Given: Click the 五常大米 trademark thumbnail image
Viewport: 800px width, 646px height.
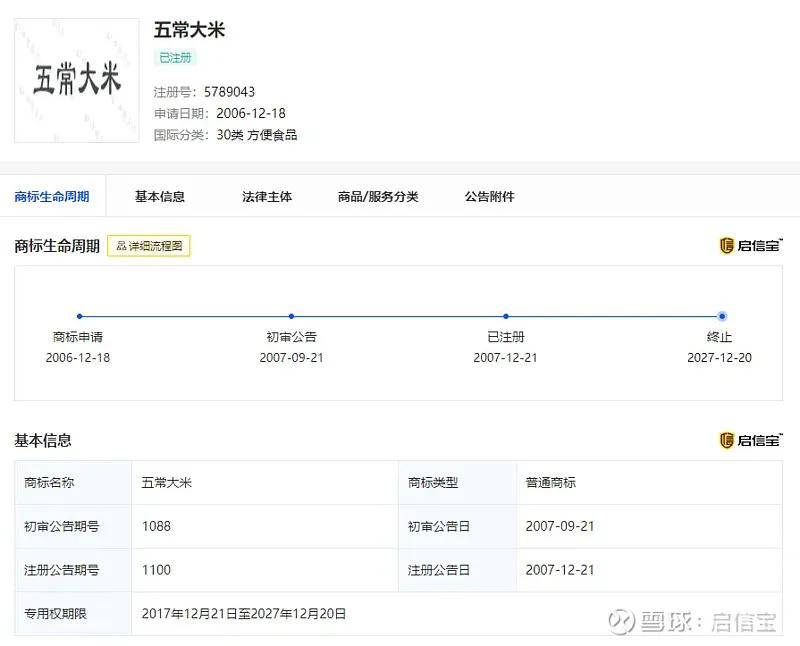Looking at the screenshot, I should (x=77, y=80).
